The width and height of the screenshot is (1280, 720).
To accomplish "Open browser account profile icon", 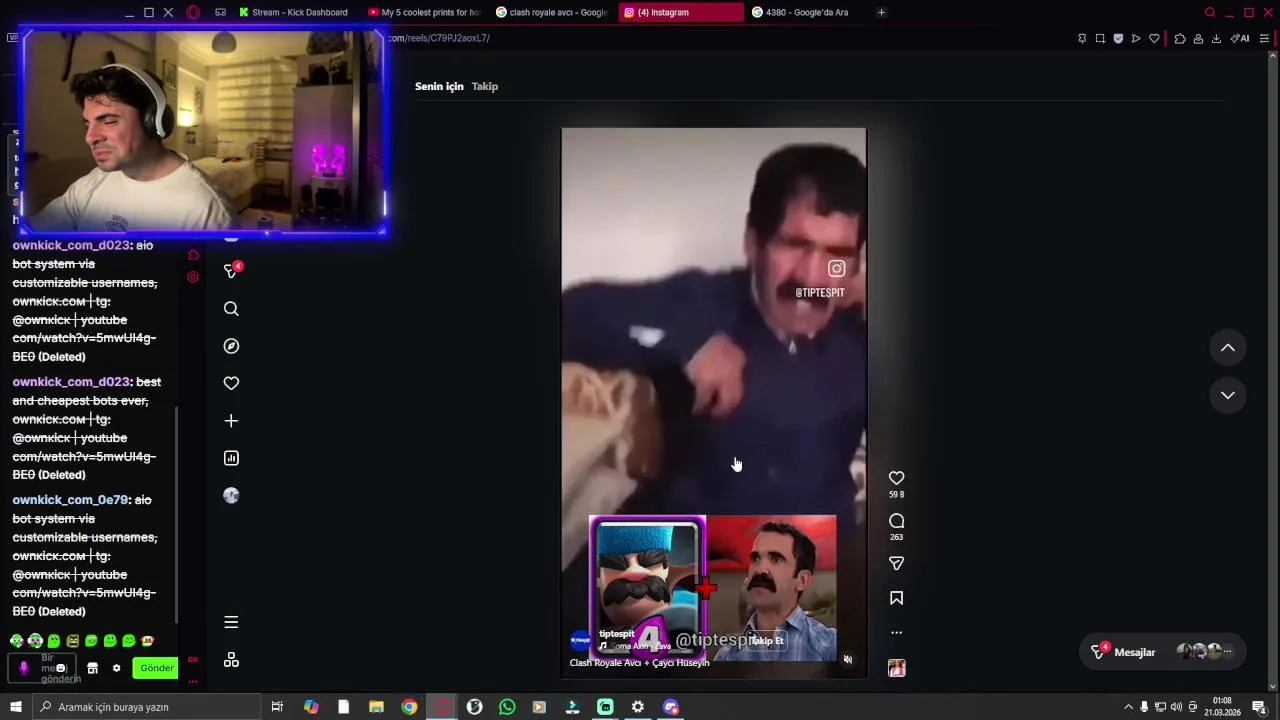I will point(1198,39).
